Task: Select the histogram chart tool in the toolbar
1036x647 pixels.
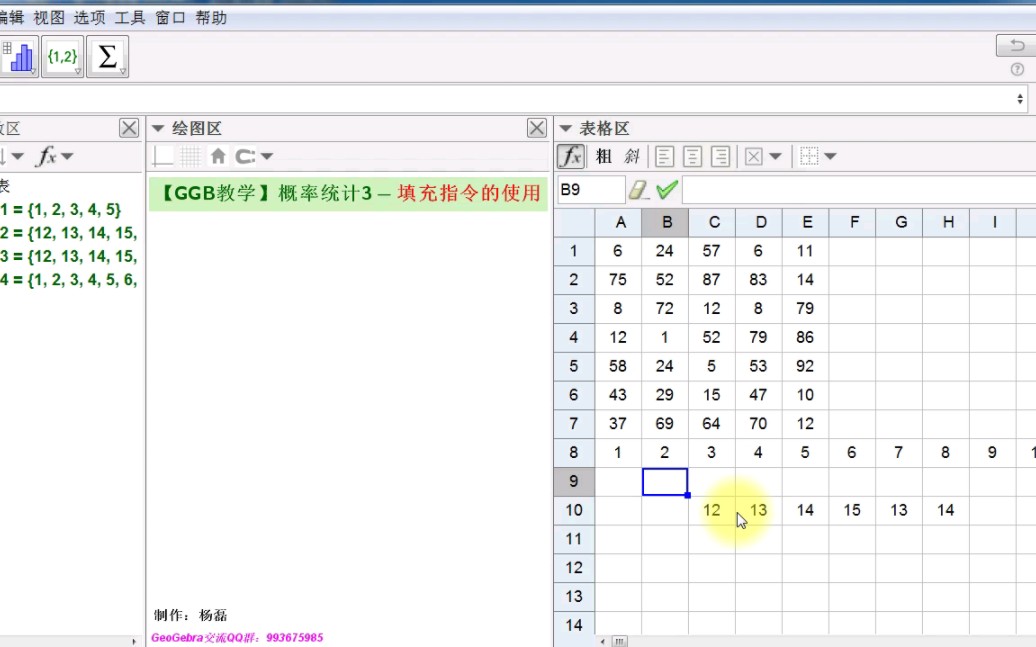Action: [18, 55]
